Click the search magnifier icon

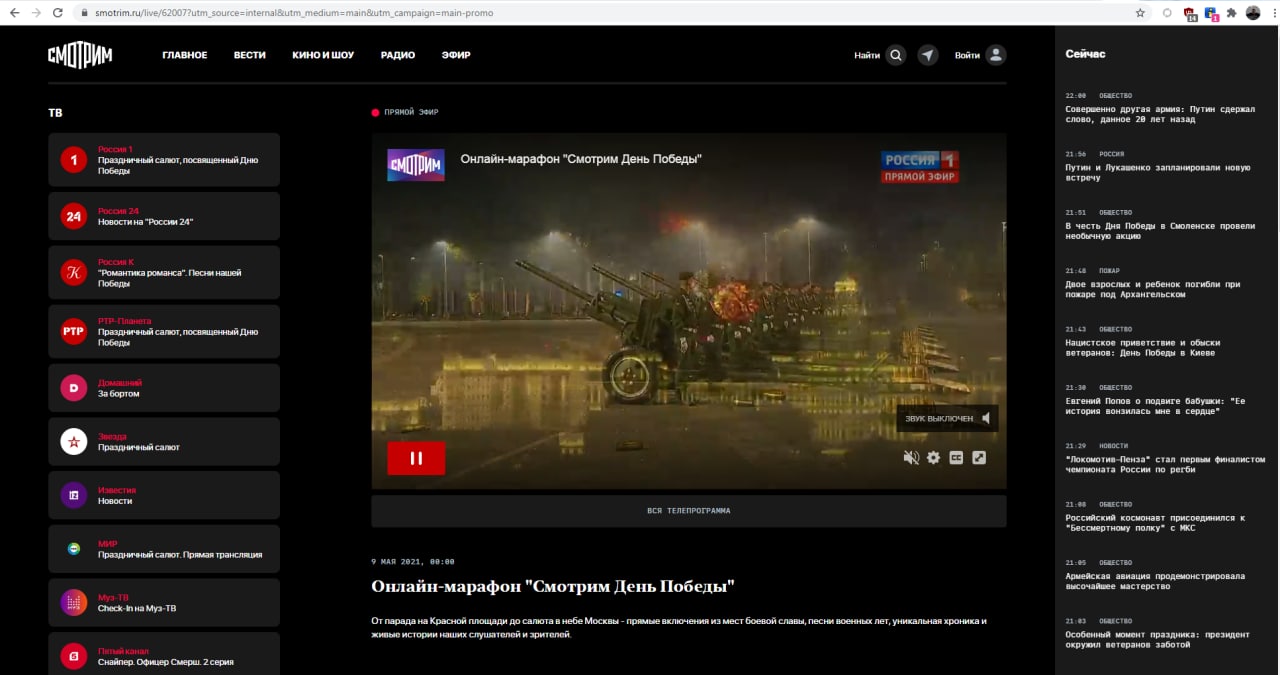coord(896,55)
